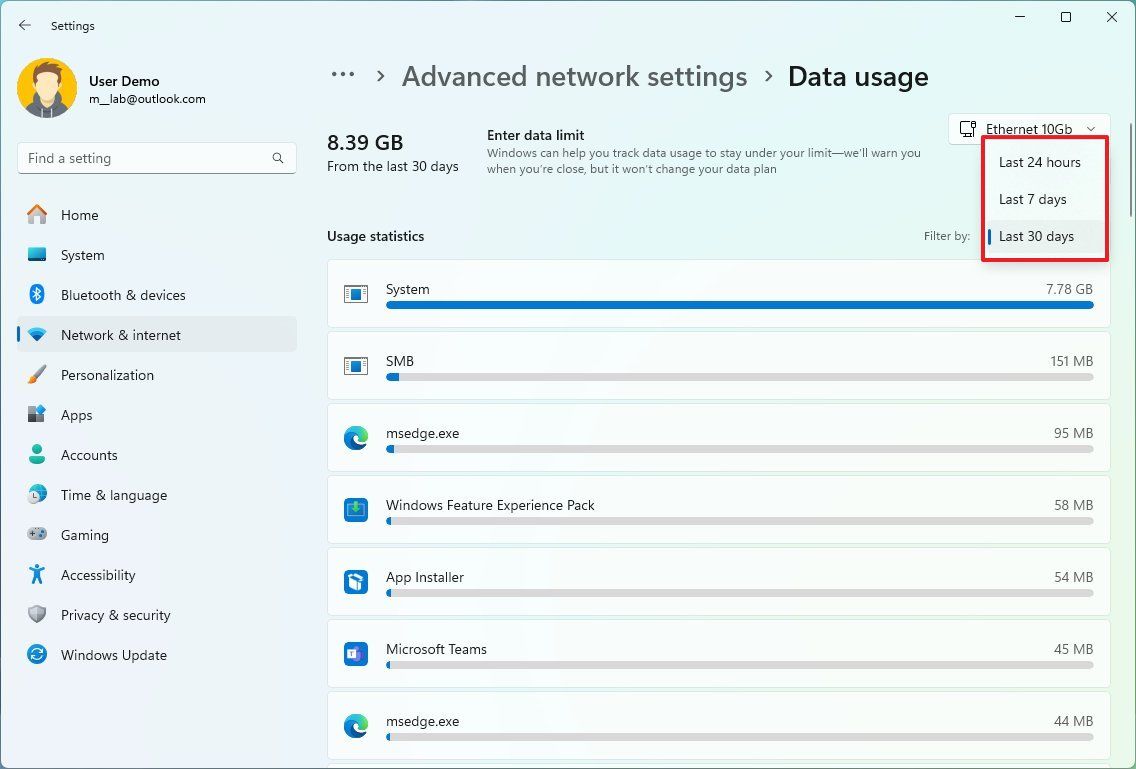Select the Last 7 days filter
Viewport: 1136px width, 769px height.
click(1033, 199)
